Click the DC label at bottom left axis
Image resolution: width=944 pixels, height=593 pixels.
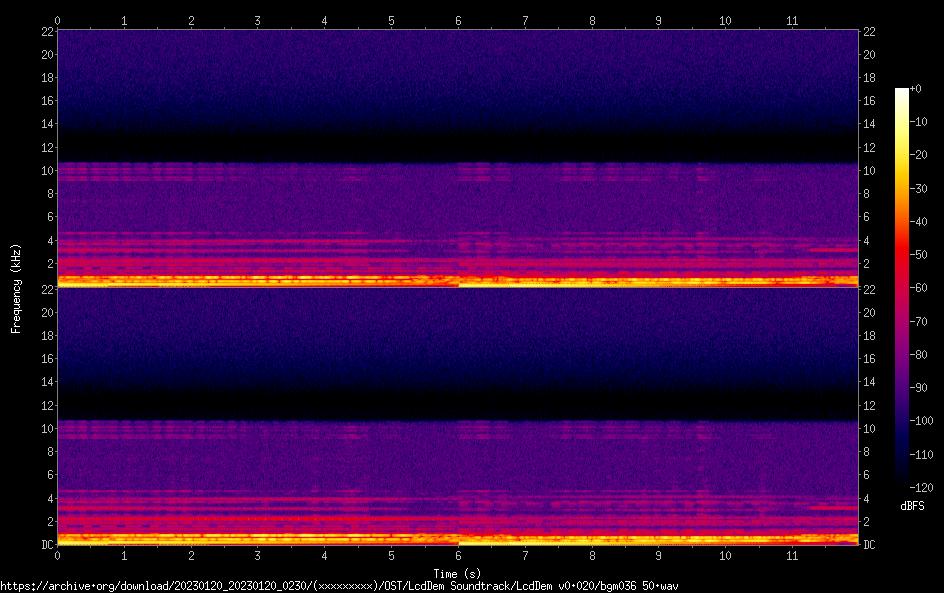coord(46,545)
